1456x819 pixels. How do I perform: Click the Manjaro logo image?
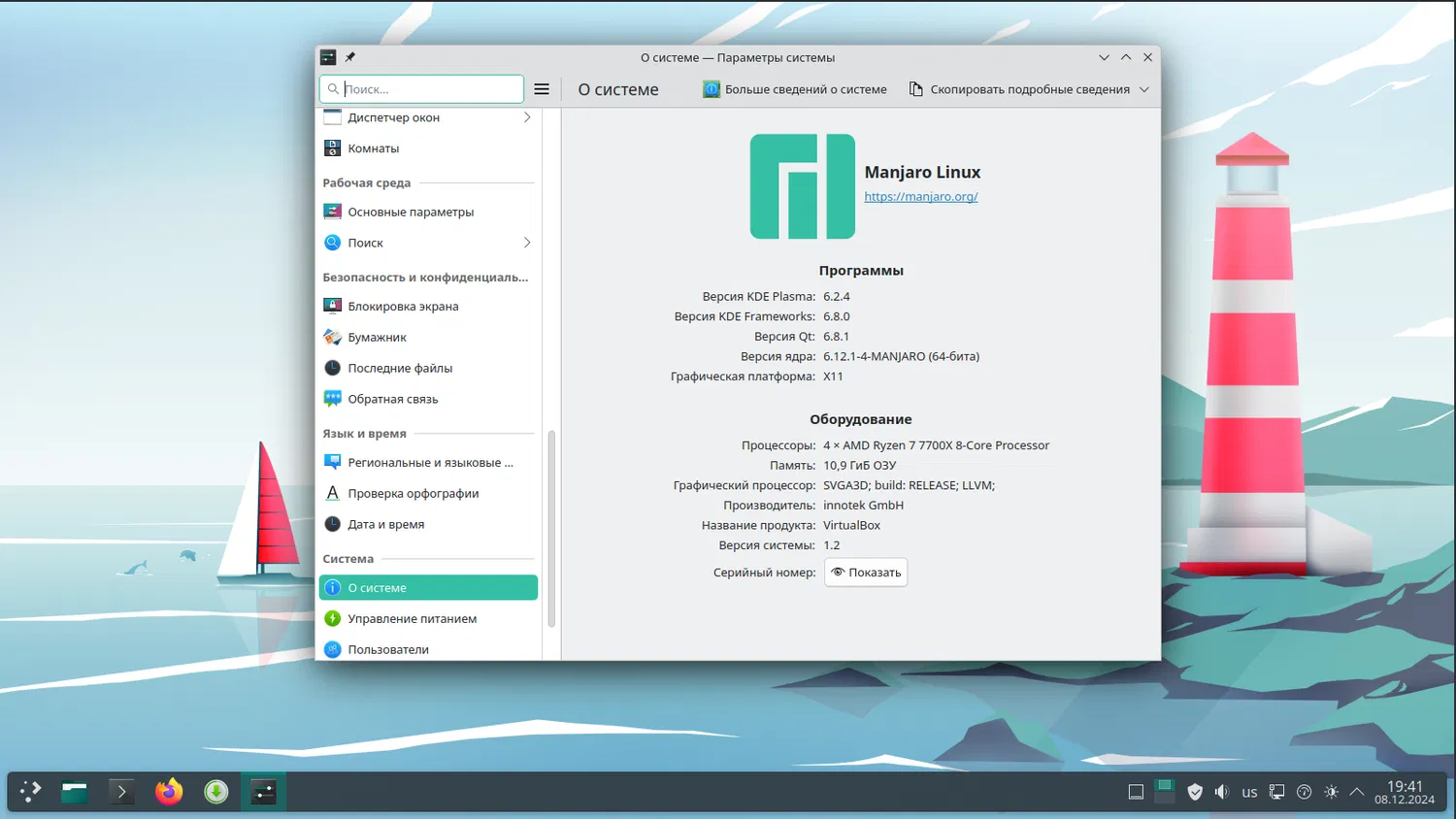tap(802, 186)
